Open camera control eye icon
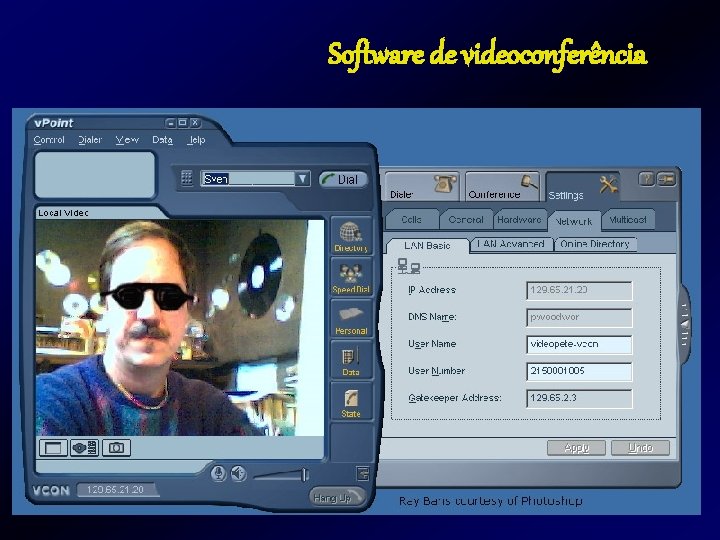 pyautogui.click(x=84, y=448)
